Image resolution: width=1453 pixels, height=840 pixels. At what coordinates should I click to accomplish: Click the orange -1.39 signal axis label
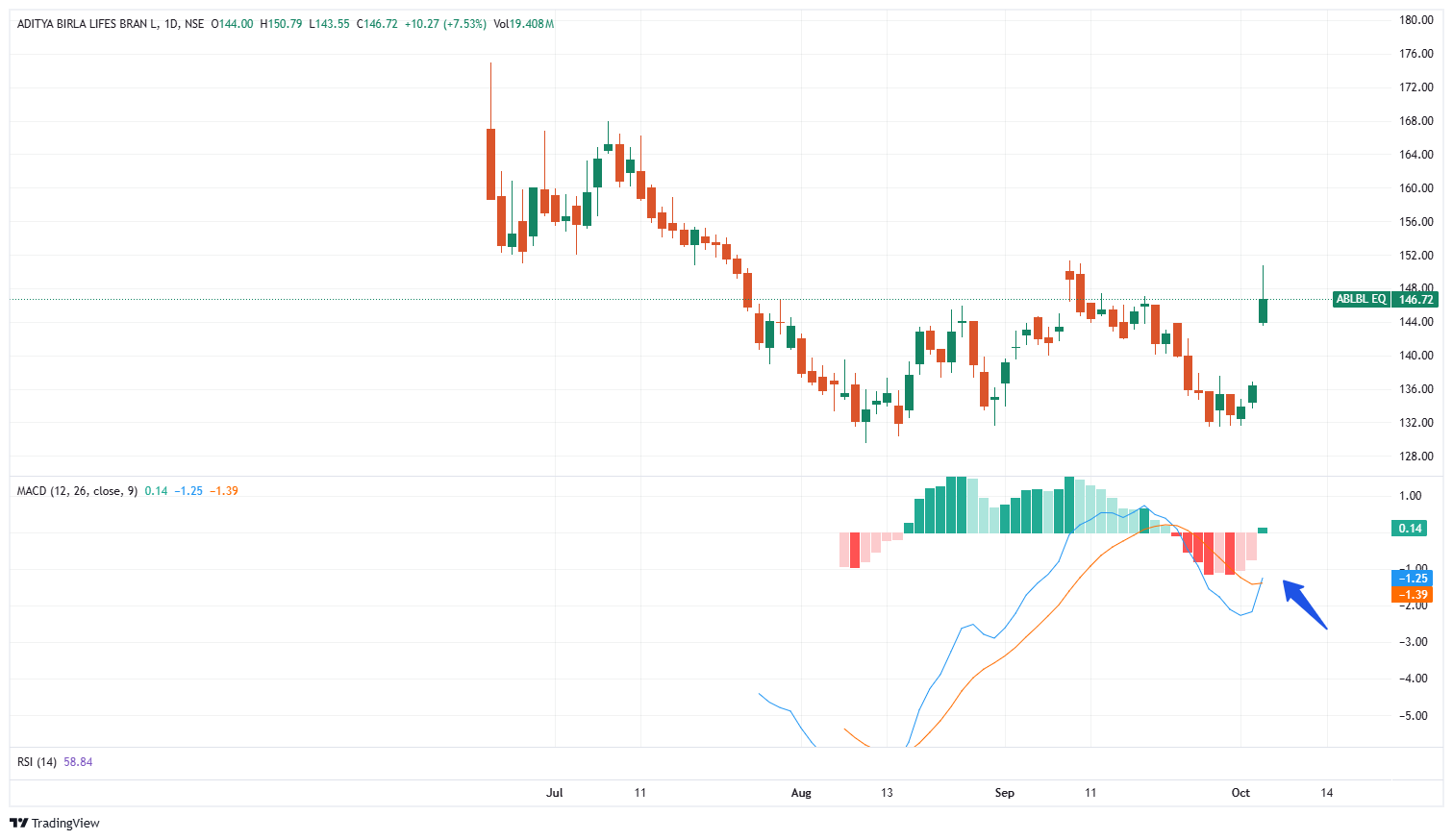(x=1412, y=595)
